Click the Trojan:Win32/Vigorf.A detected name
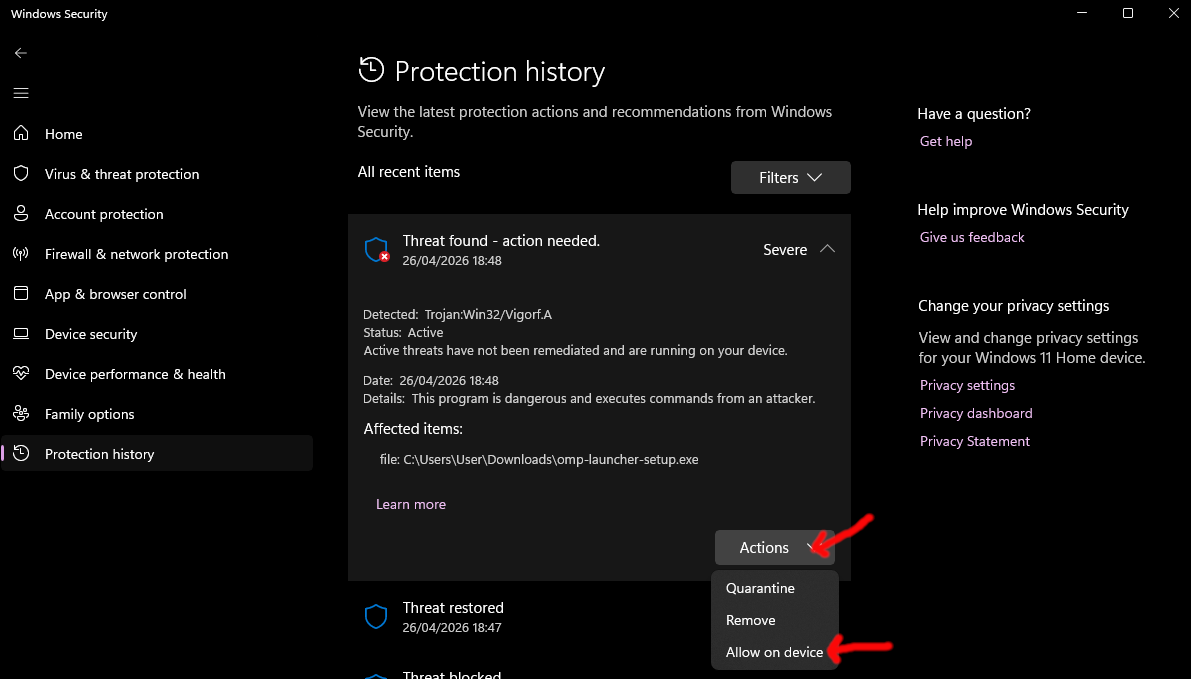Screen dimensions: 1191x679 pyautogui.click(x=488, y=314)
